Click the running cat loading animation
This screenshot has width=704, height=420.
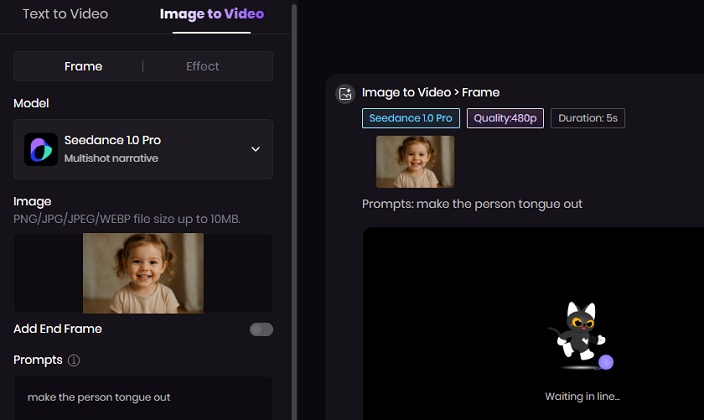pos(581,336)
